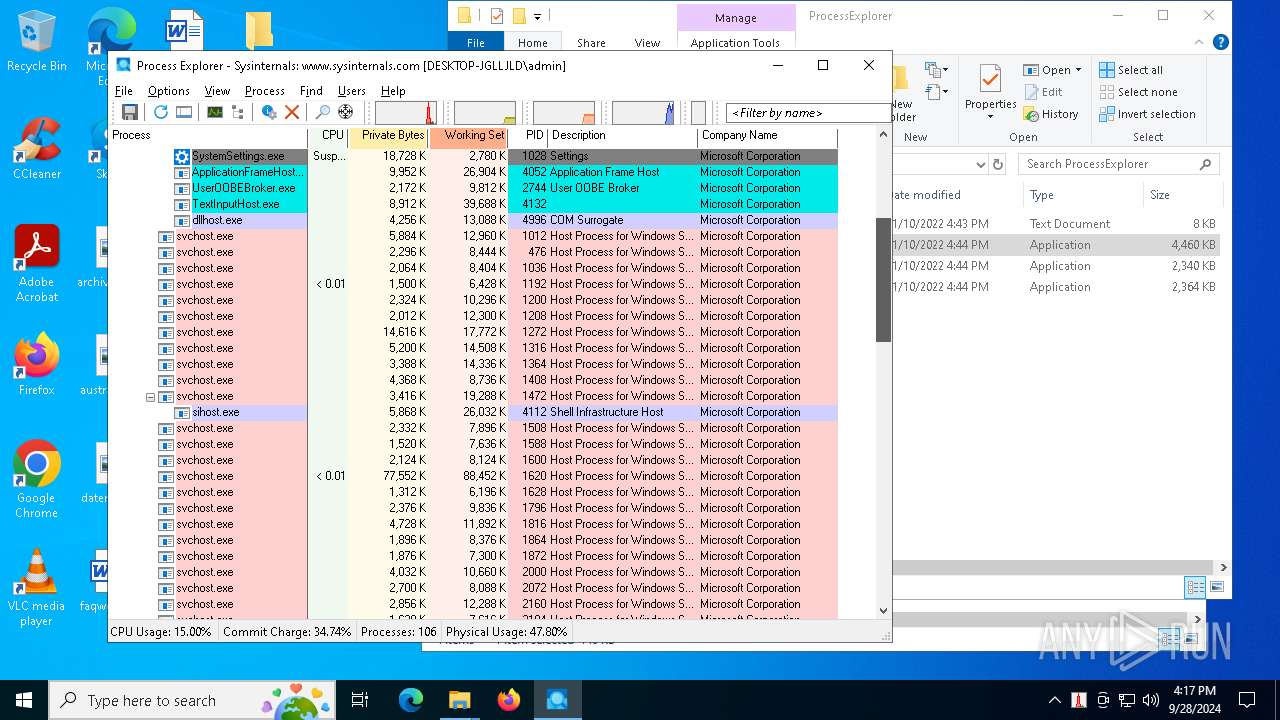
Task: Click the Search ProcessExplorer box
Action: tap(1119, 164)
